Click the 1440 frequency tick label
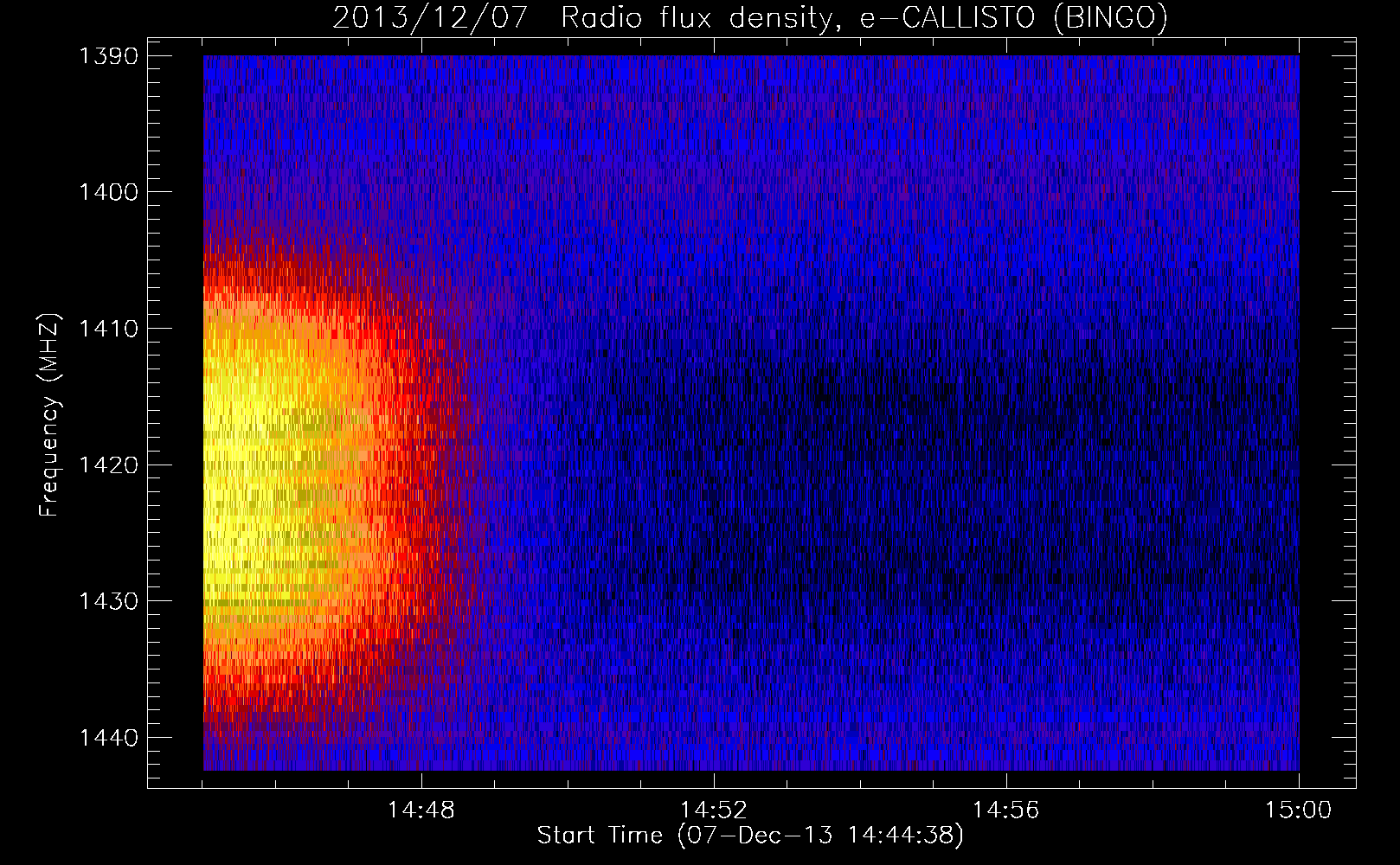Viewport: 1400px width, 865px height. click(x=108, y=738)
